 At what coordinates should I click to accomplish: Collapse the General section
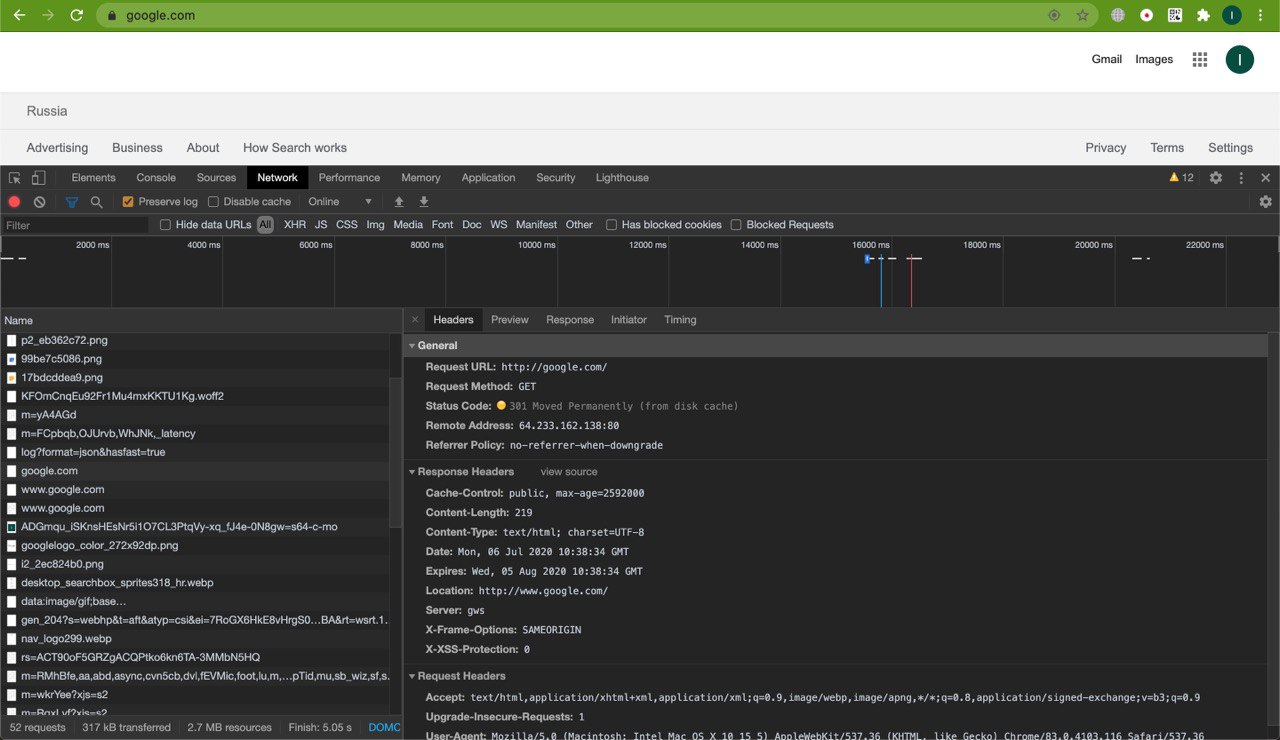(x=411, y=346)
